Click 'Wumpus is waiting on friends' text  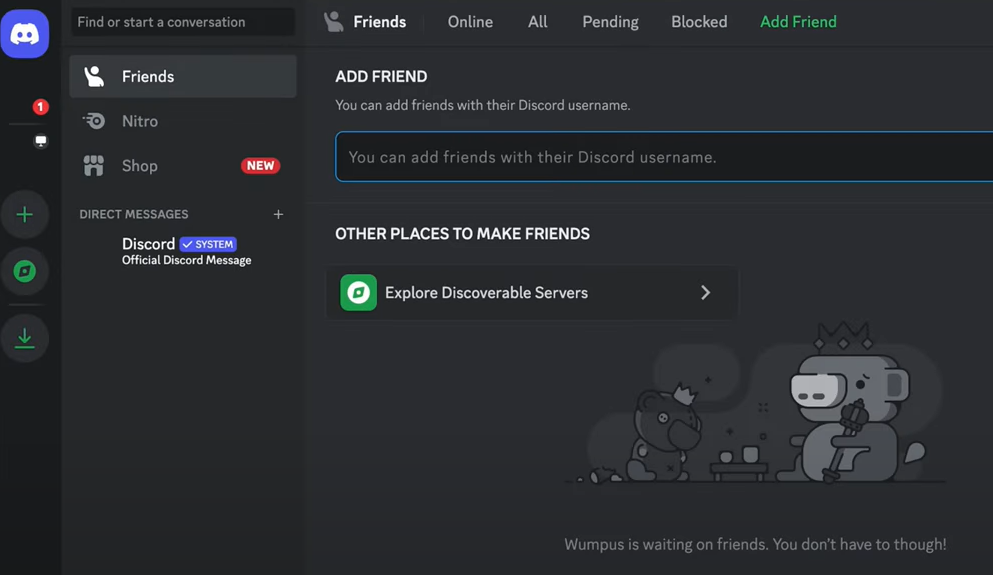755,545
